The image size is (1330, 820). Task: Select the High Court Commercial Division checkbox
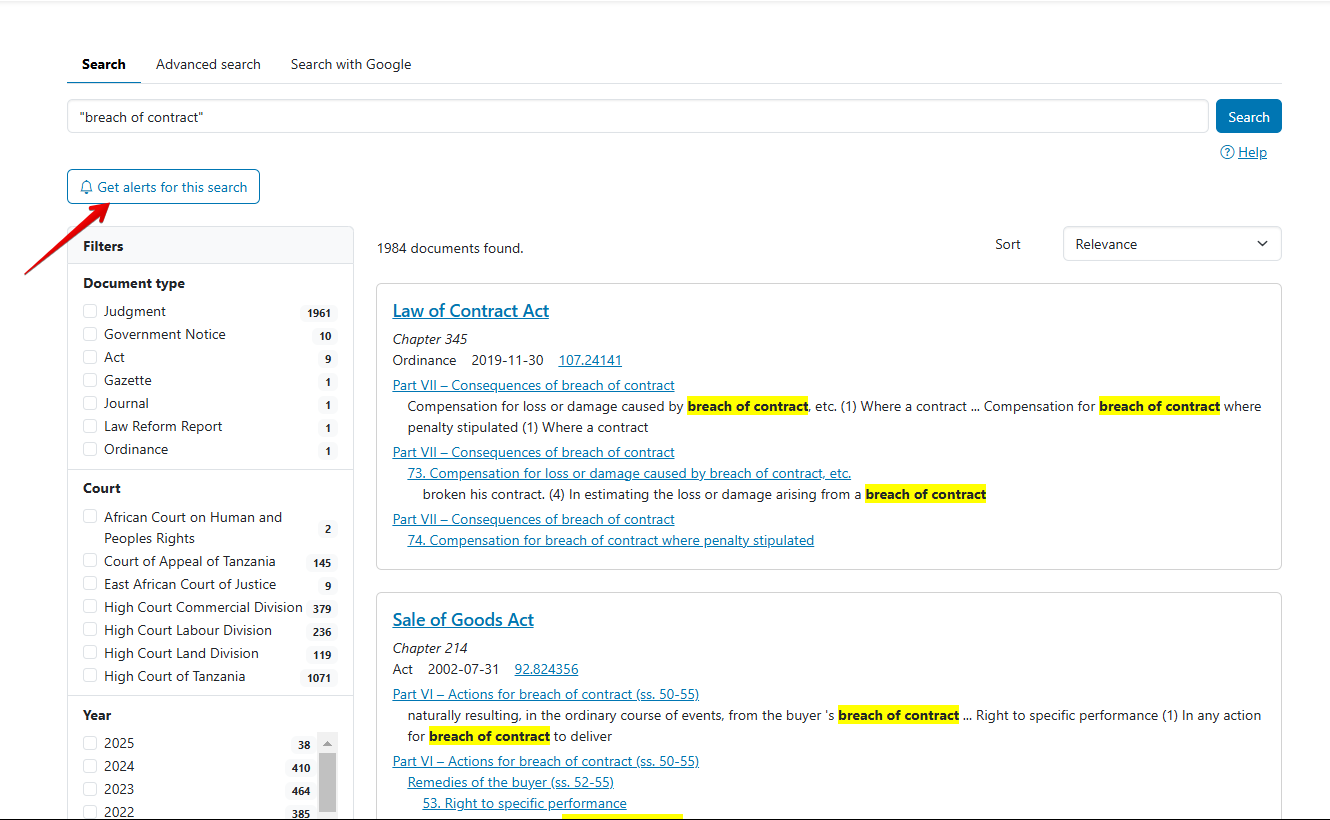pos(91,607)
